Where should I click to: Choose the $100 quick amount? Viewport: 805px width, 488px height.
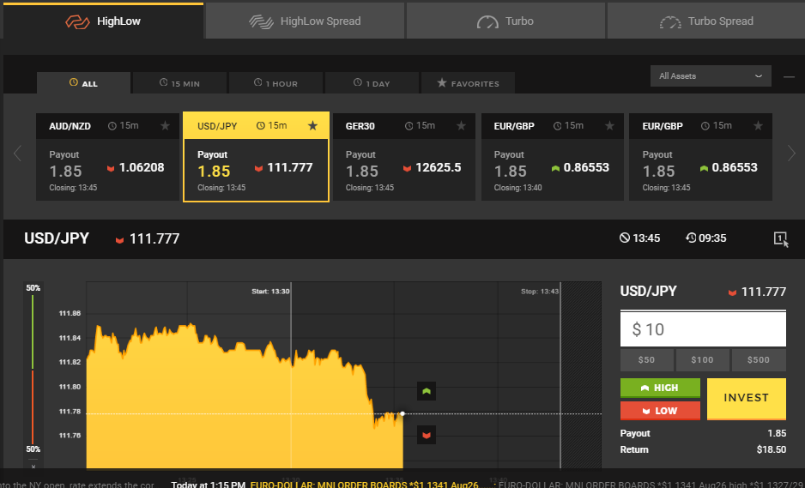click(702, 360)
